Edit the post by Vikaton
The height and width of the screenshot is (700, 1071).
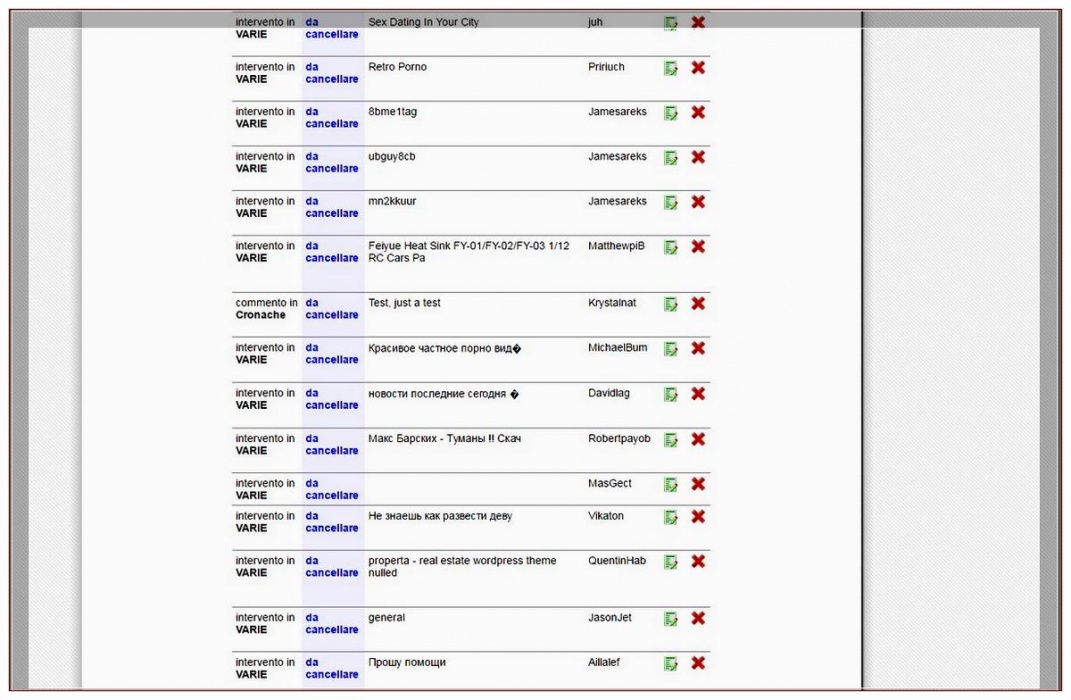tap(671, 518)
